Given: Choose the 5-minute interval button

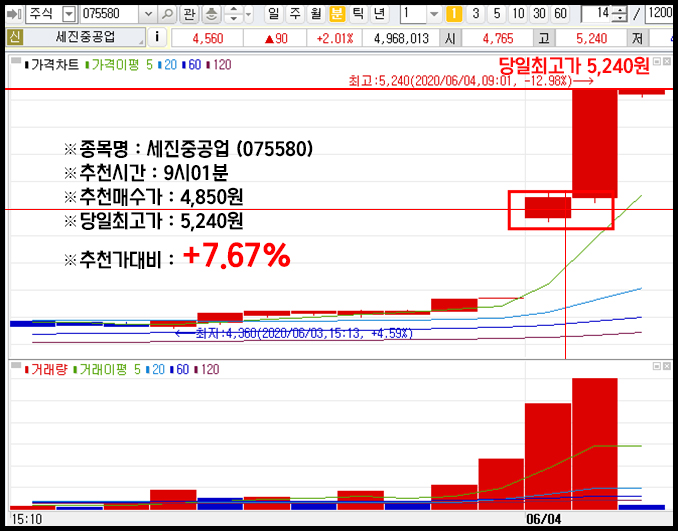Looking at the screenshot, I should point(497,14).
